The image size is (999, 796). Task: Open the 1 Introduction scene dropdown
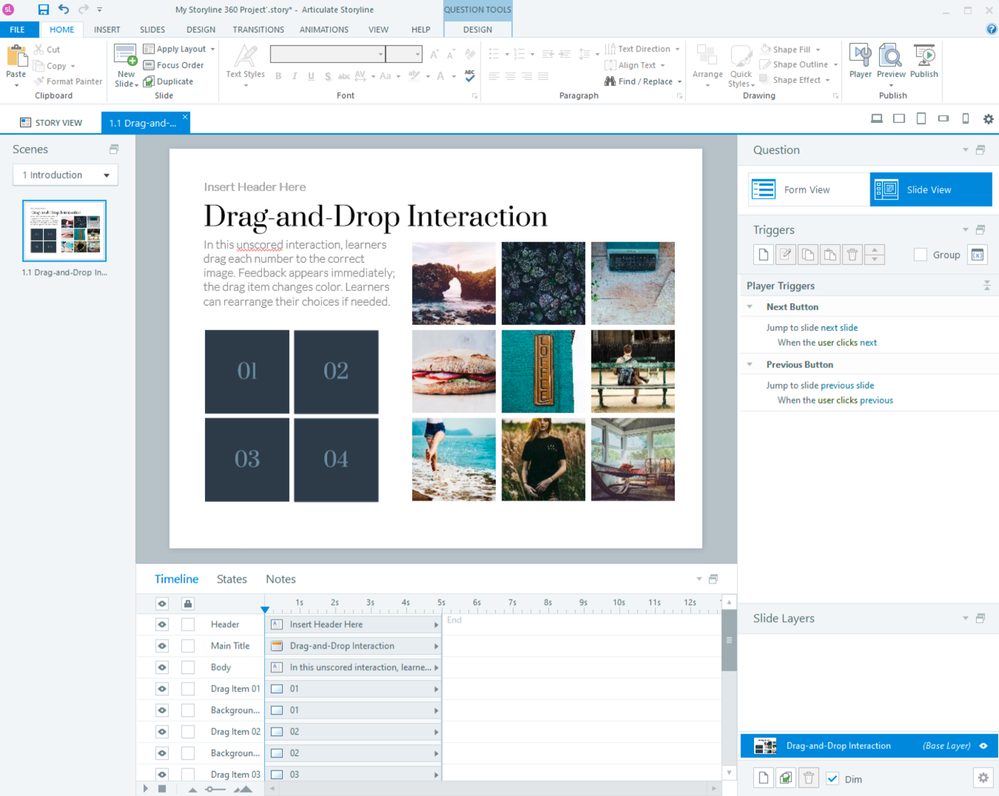coord(65,175)
